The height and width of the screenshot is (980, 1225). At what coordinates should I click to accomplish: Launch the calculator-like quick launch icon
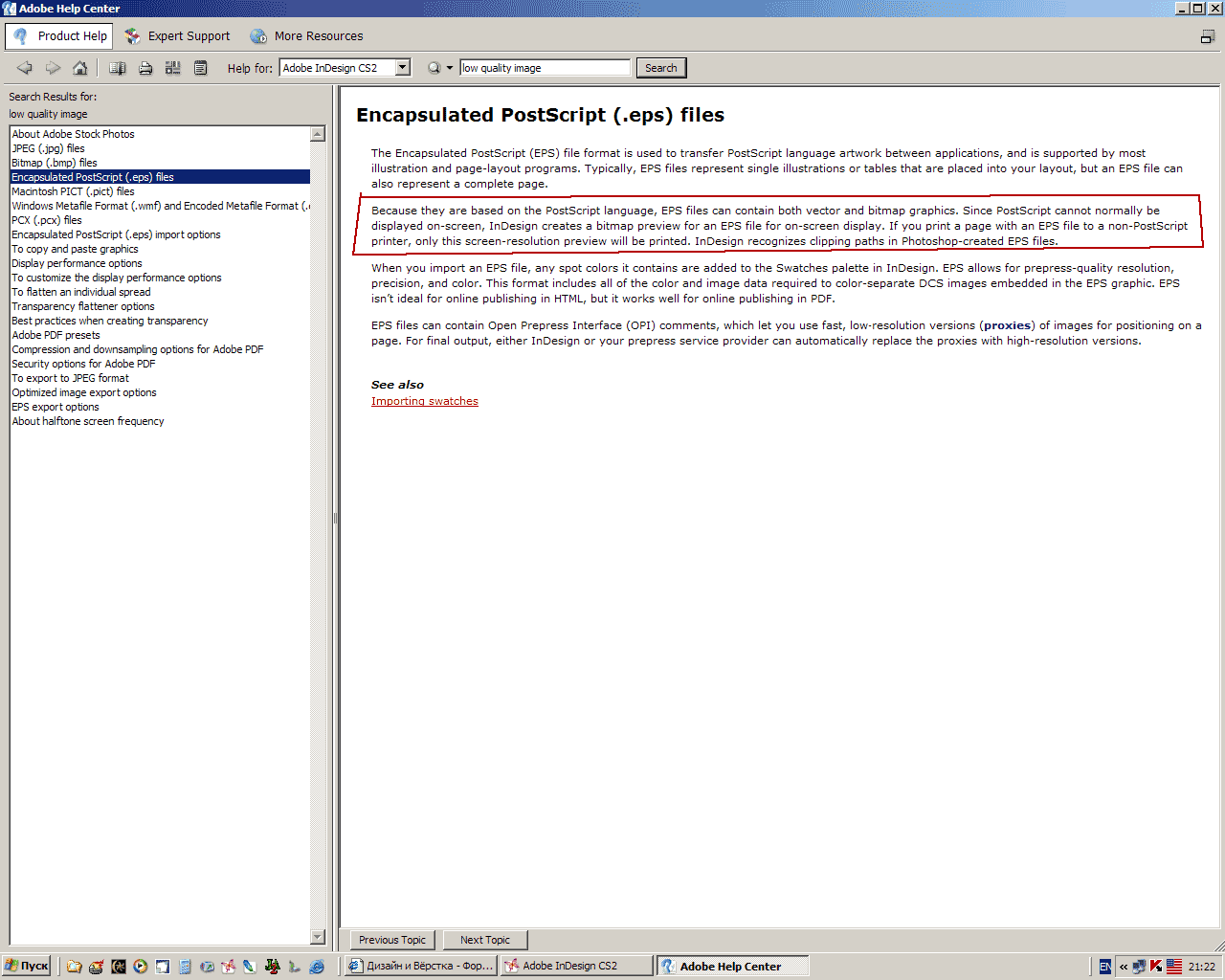tap(185, 967)
